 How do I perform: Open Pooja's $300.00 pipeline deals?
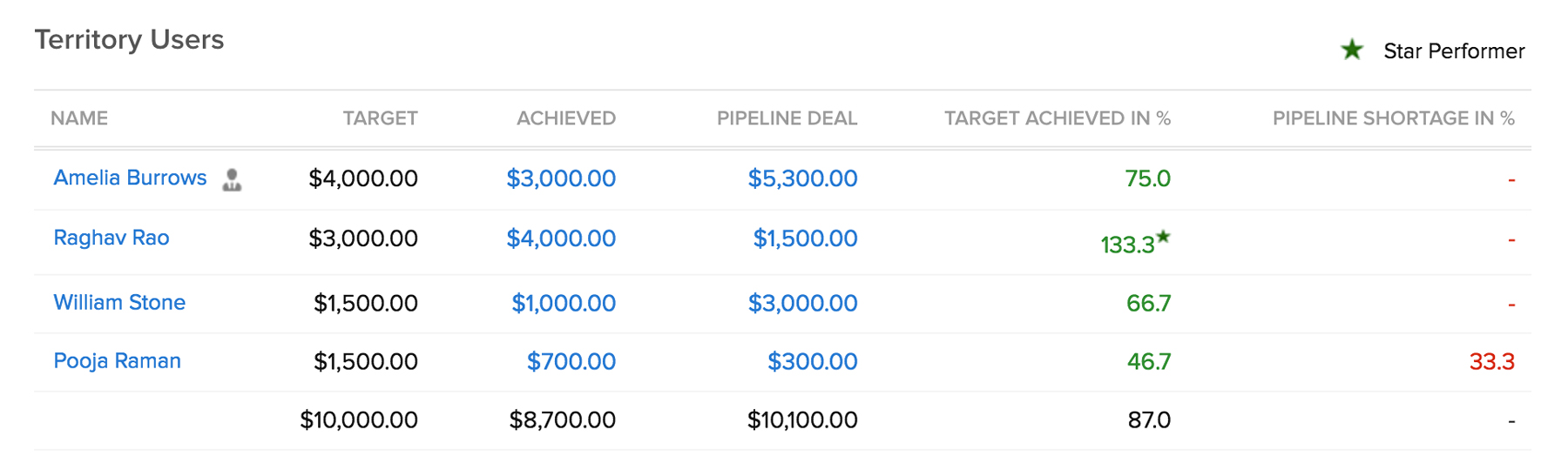(812, 361)
